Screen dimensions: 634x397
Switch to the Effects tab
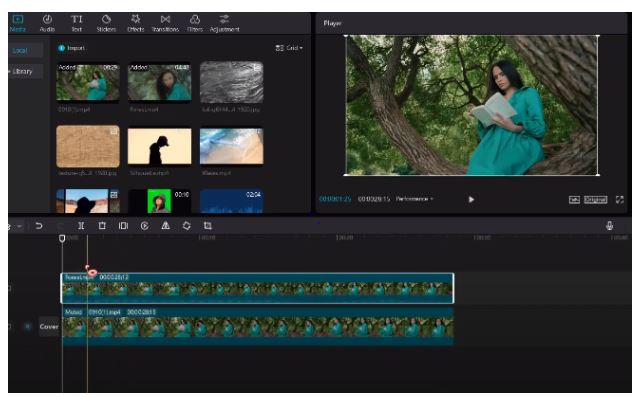pos(135,23)
